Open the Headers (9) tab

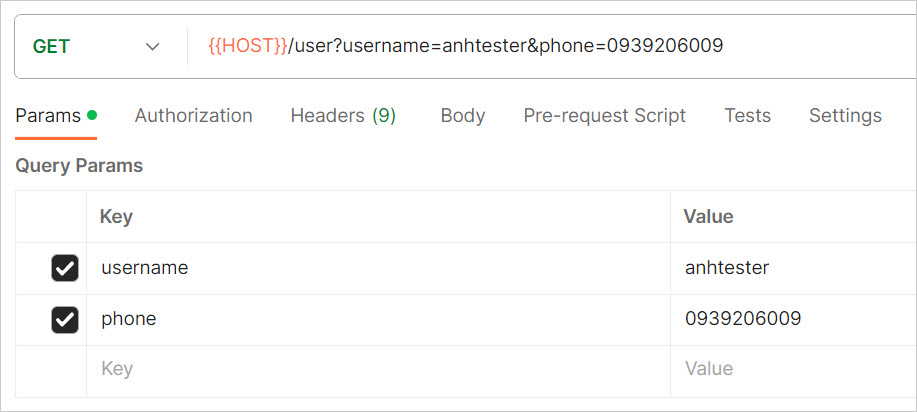tap(343, 116)
